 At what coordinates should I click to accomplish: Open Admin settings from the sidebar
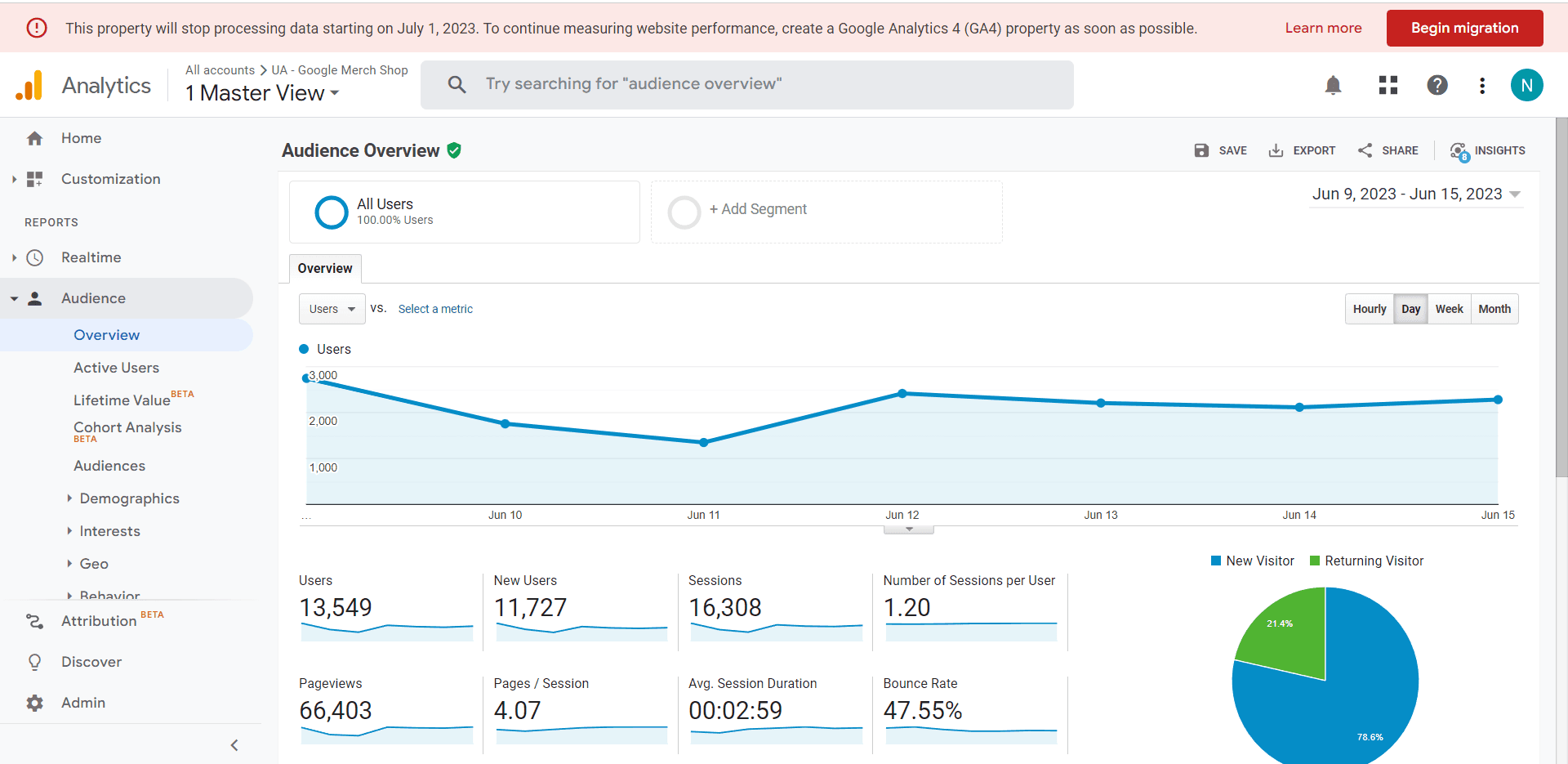83,702
